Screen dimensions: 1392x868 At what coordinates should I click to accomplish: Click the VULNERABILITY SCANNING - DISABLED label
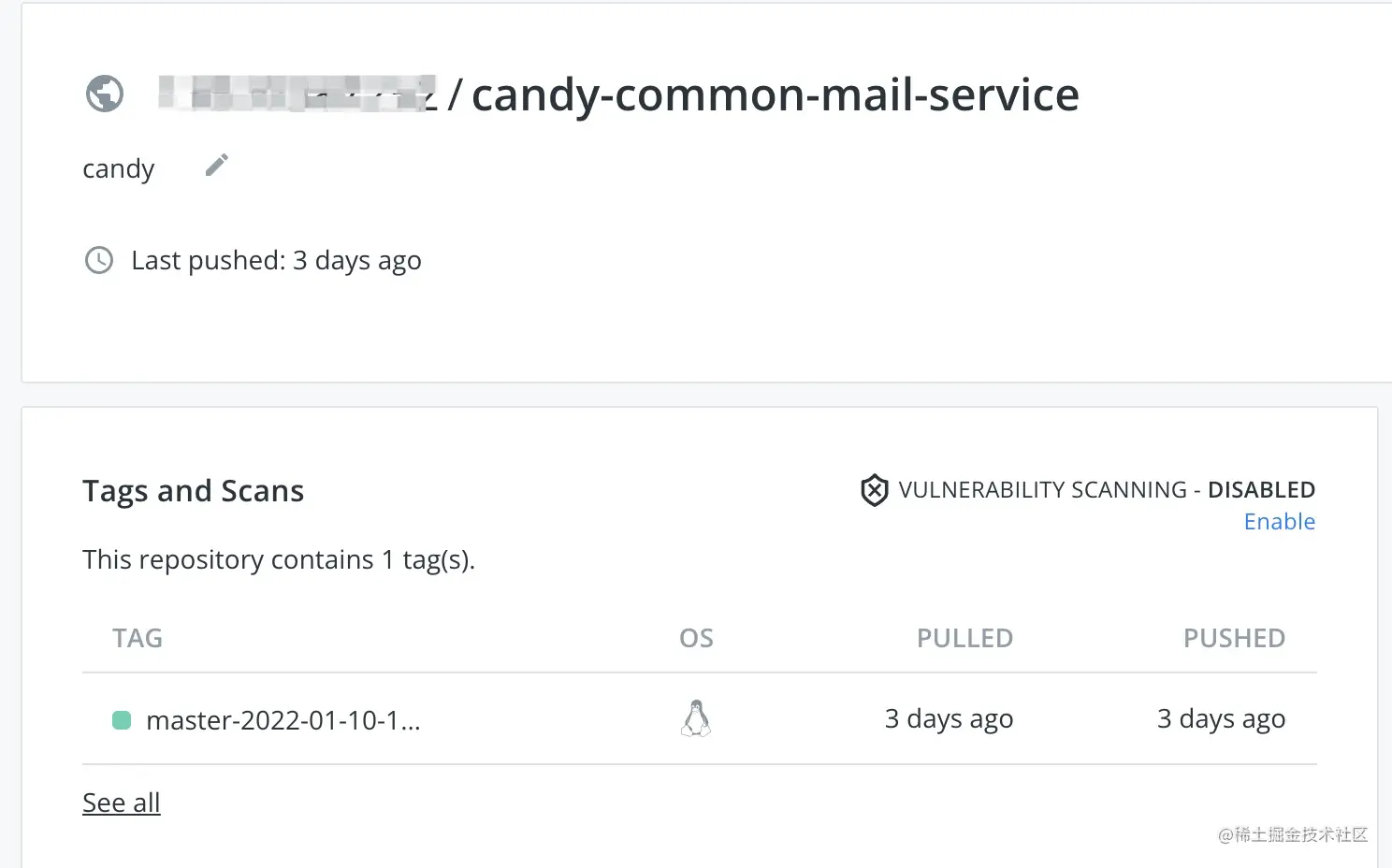pos(1107,490)
